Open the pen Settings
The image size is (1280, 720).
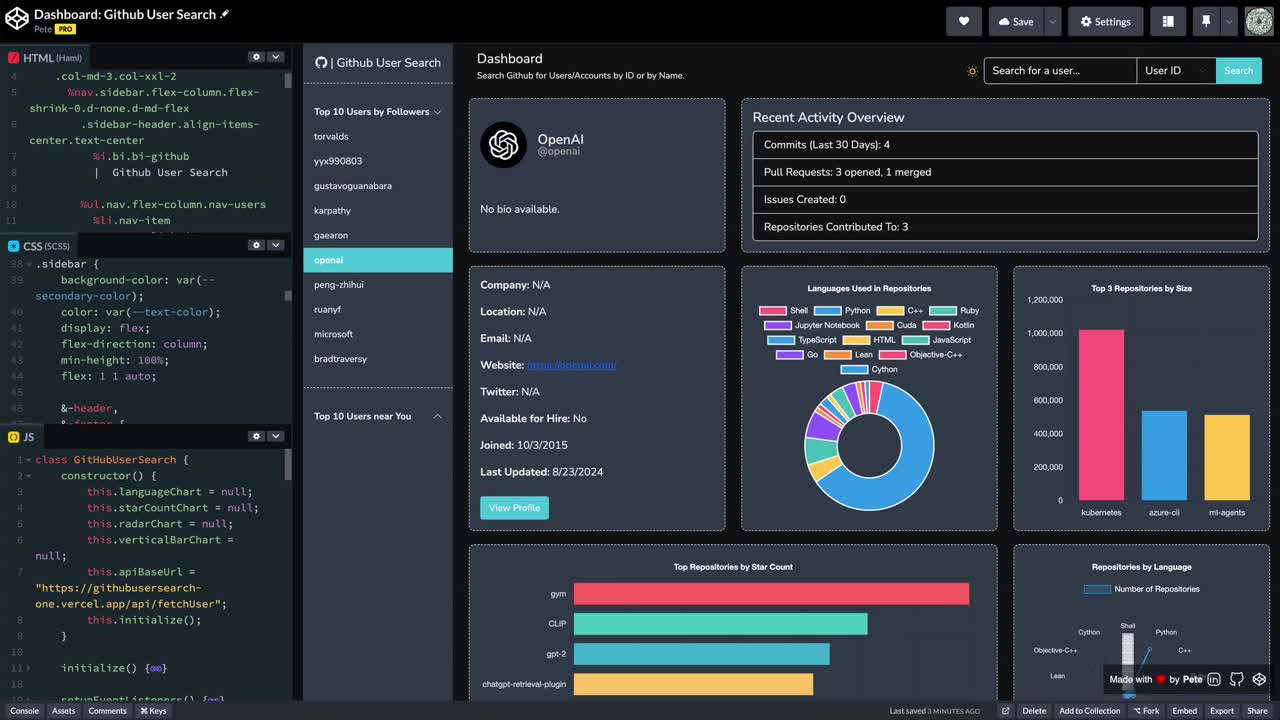pyautogui.click(x=1106, y=21)
